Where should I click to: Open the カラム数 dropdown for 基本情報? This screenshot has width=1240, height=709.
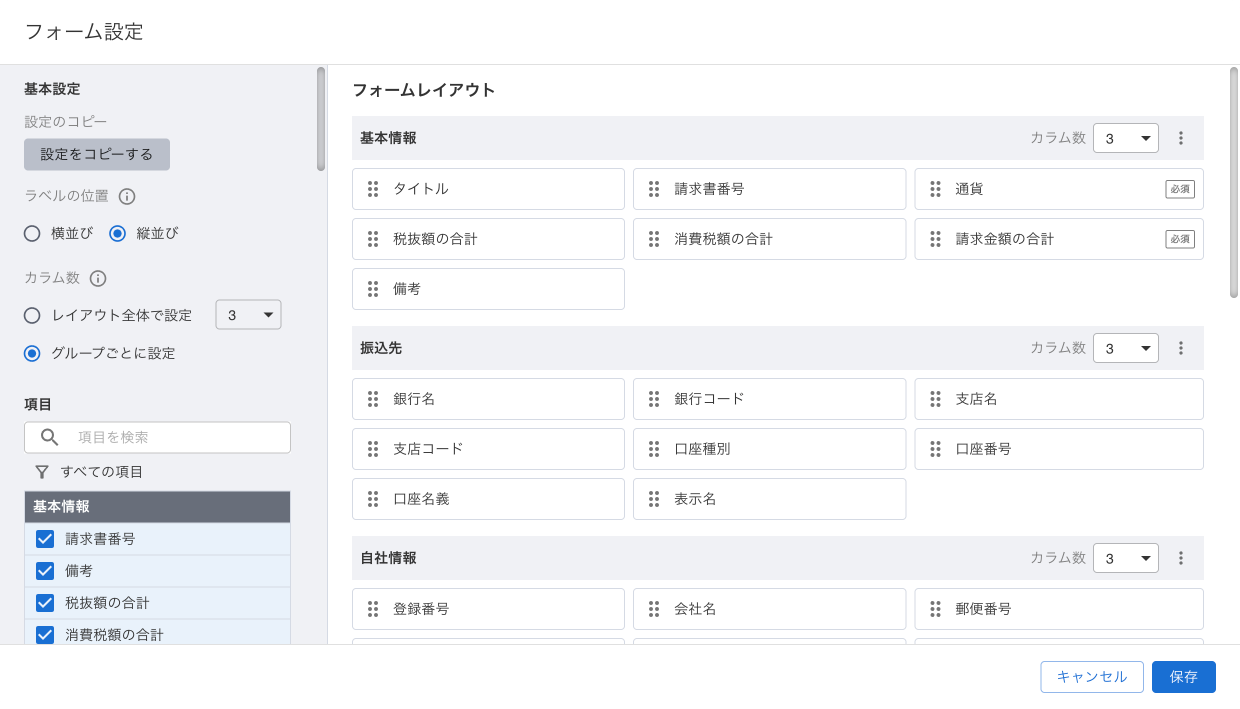tap(1125, 138)
